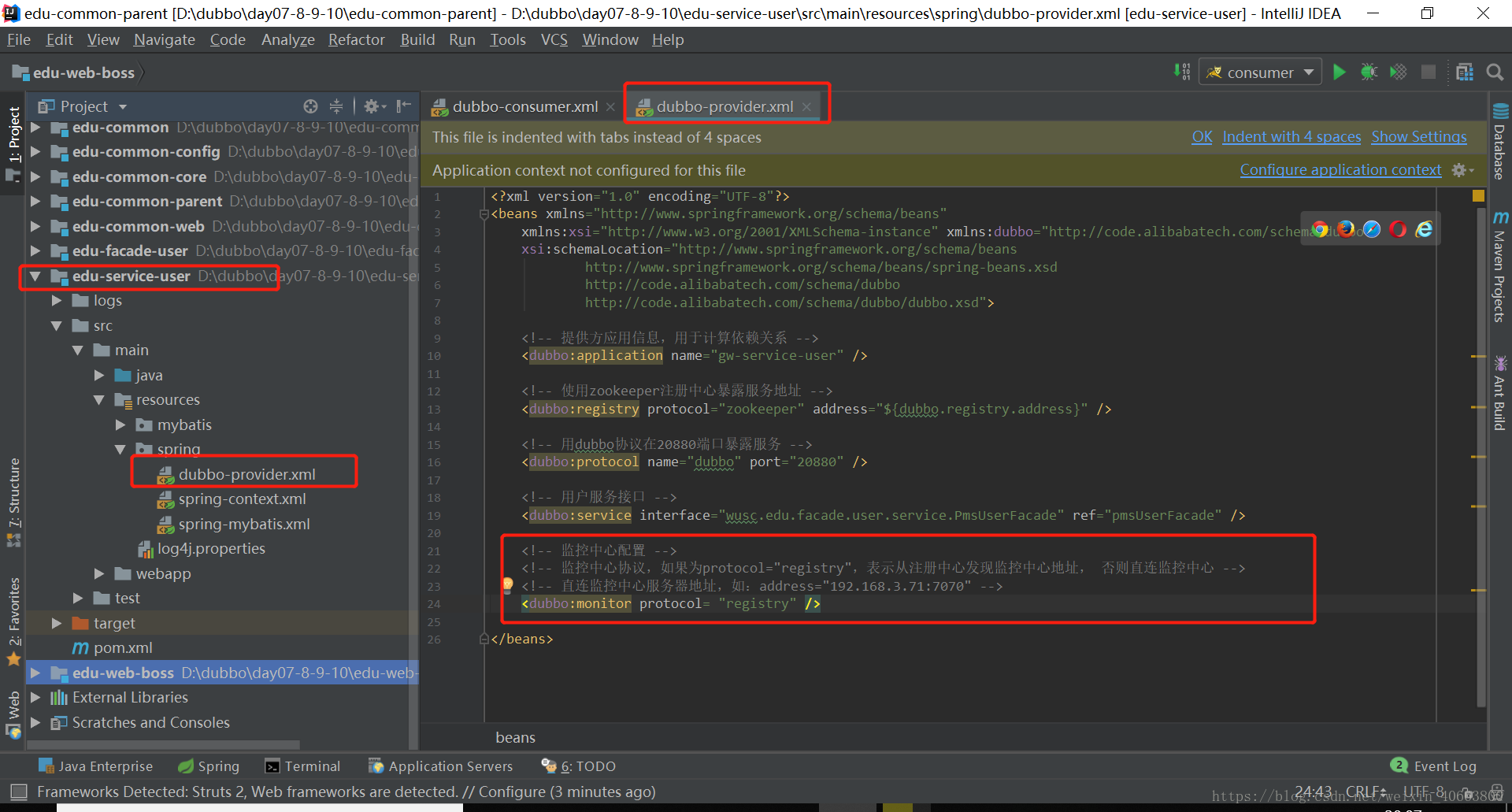The height and width of the screenshot is (812, 1512).
Task: Open the Favorites side tab
Action: coord(14,621)
